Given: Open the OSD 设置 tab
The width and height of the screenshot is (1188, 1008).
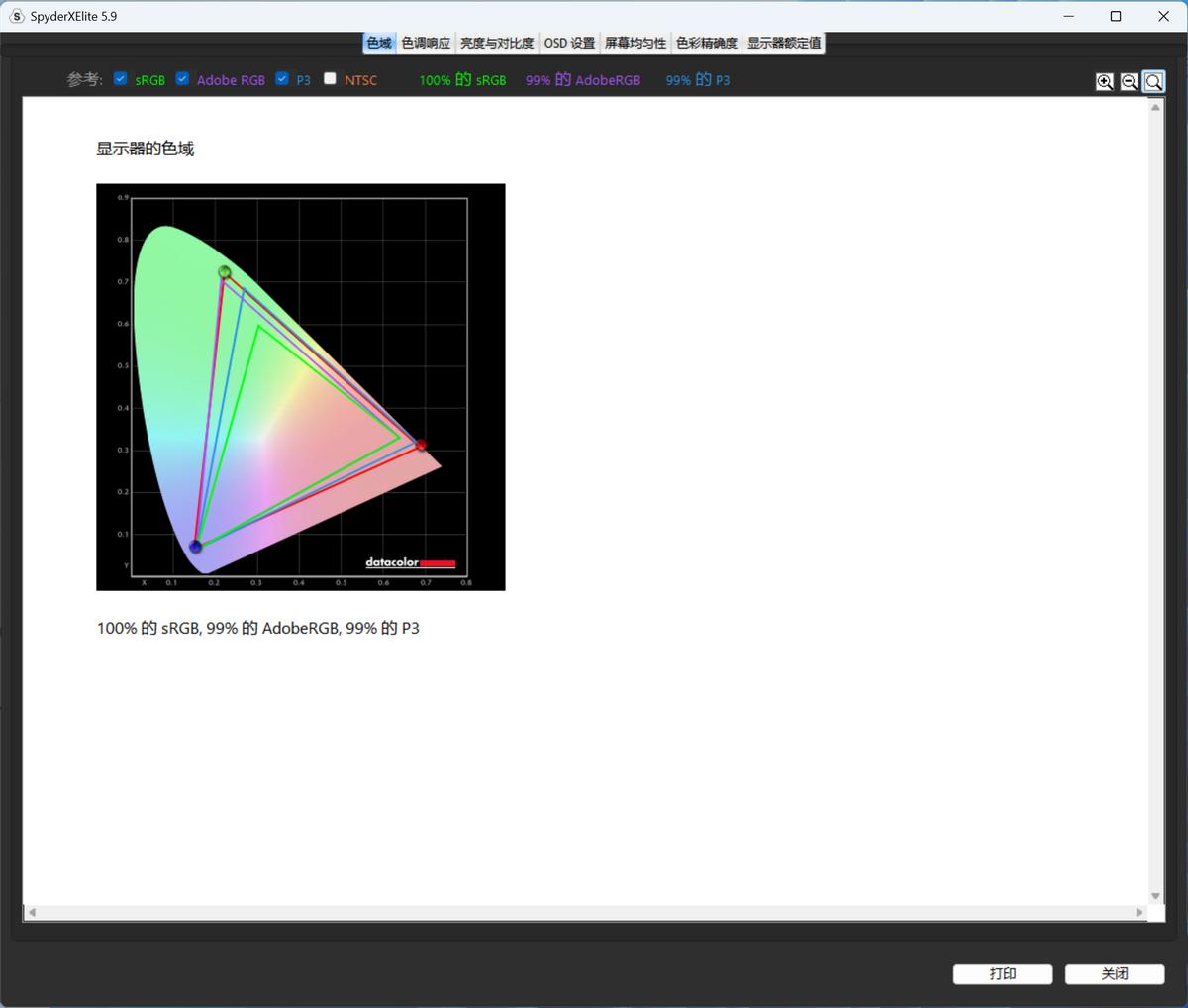Looking at the screenshot, I should pyautogui.click(x=569, y=43).
